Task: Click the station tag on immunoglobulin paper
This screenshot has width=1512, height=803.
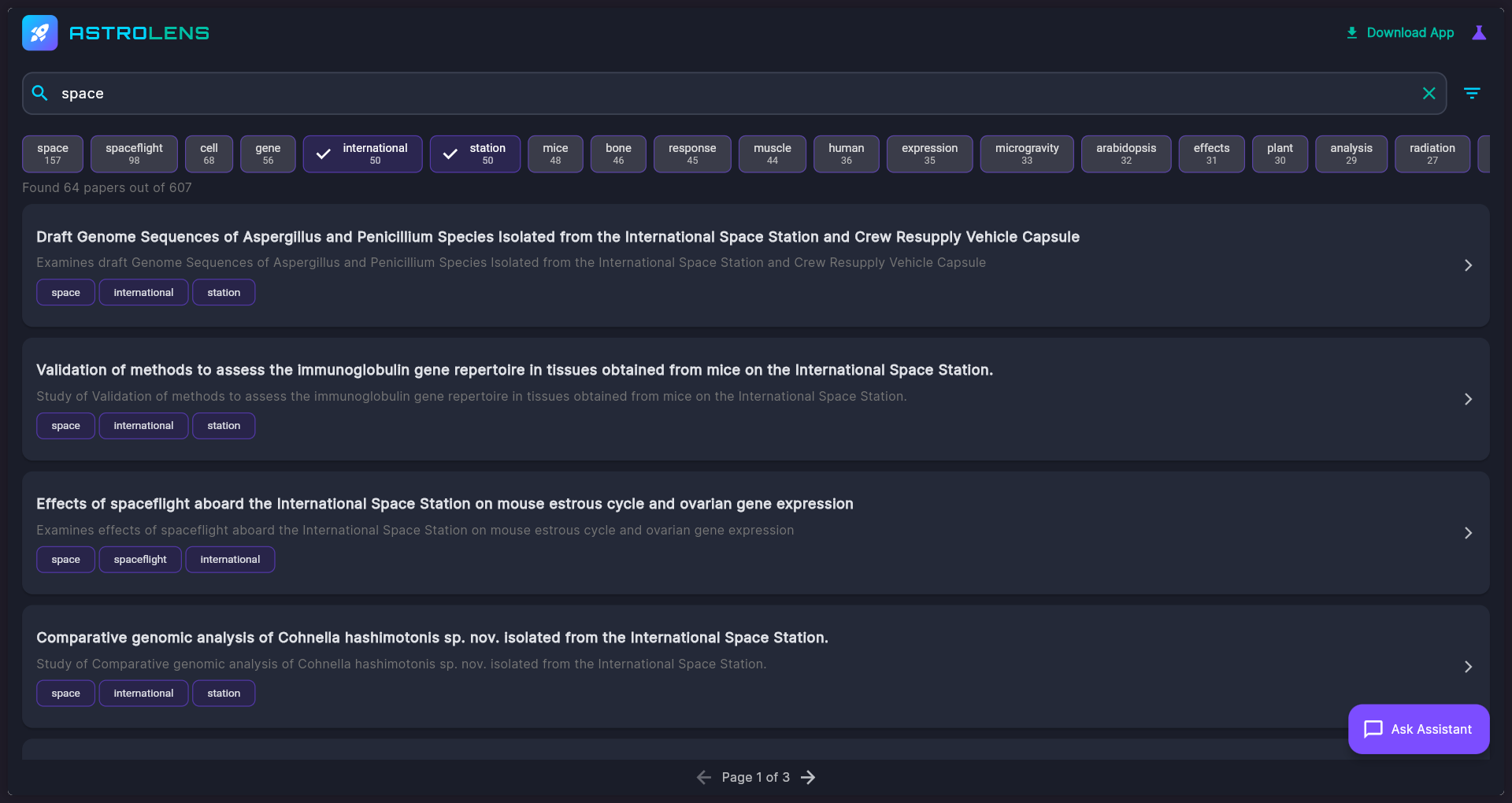Action: click(224, 426)
